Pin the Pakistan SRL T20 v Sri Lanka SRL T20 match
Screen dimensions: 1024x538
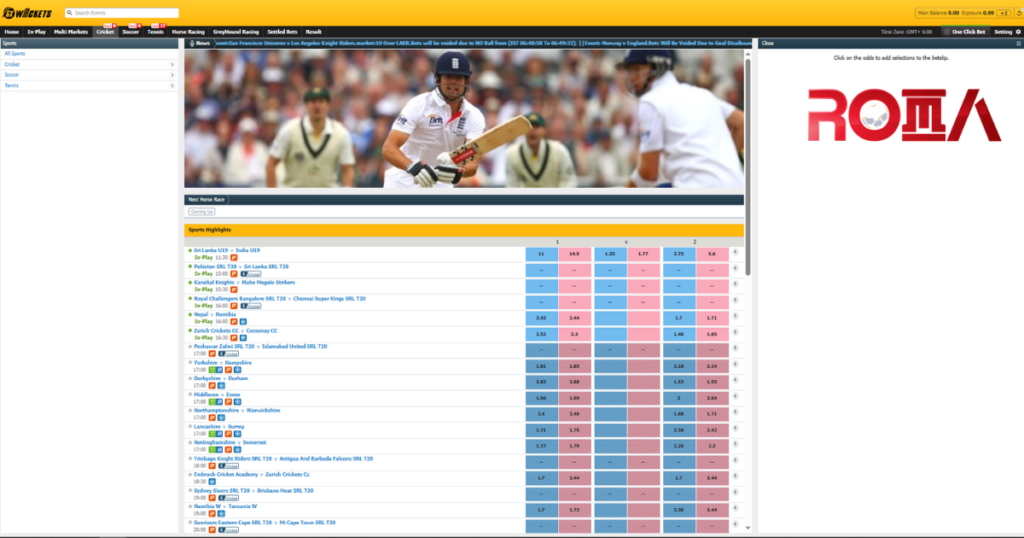(735, 268)
